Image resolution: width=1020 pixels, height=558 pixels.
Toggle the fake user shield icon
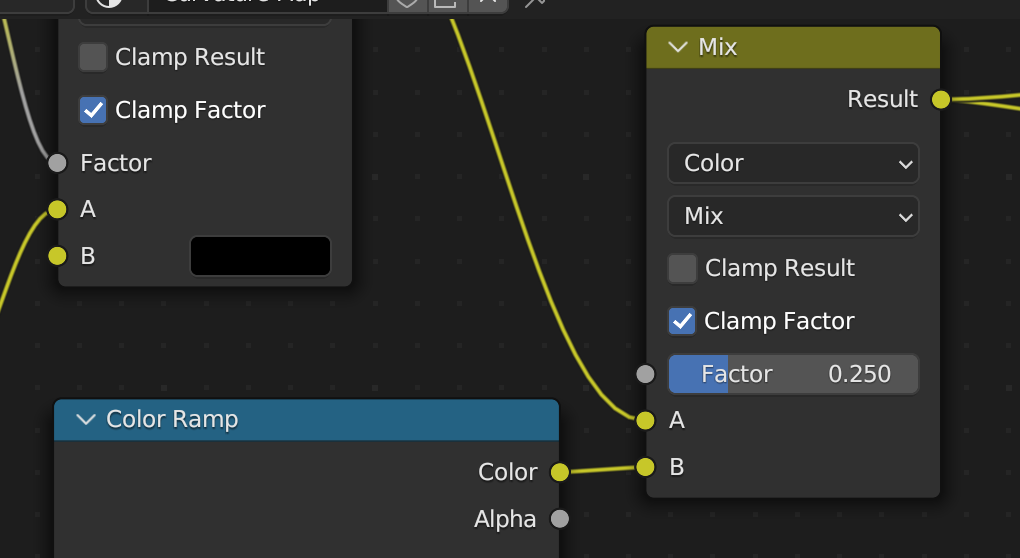tap(406, 2)
